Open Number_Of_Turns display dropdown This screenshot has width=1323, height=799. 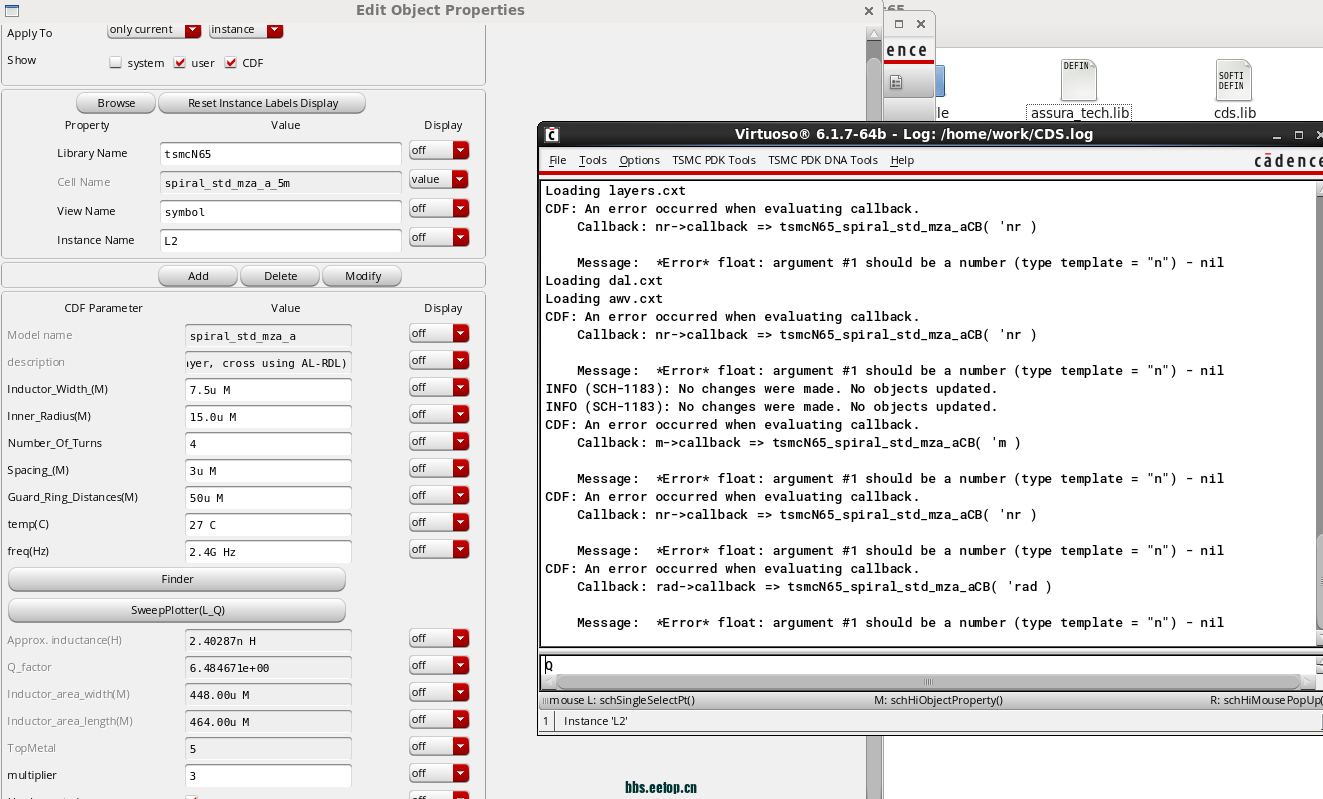(439, 441)
